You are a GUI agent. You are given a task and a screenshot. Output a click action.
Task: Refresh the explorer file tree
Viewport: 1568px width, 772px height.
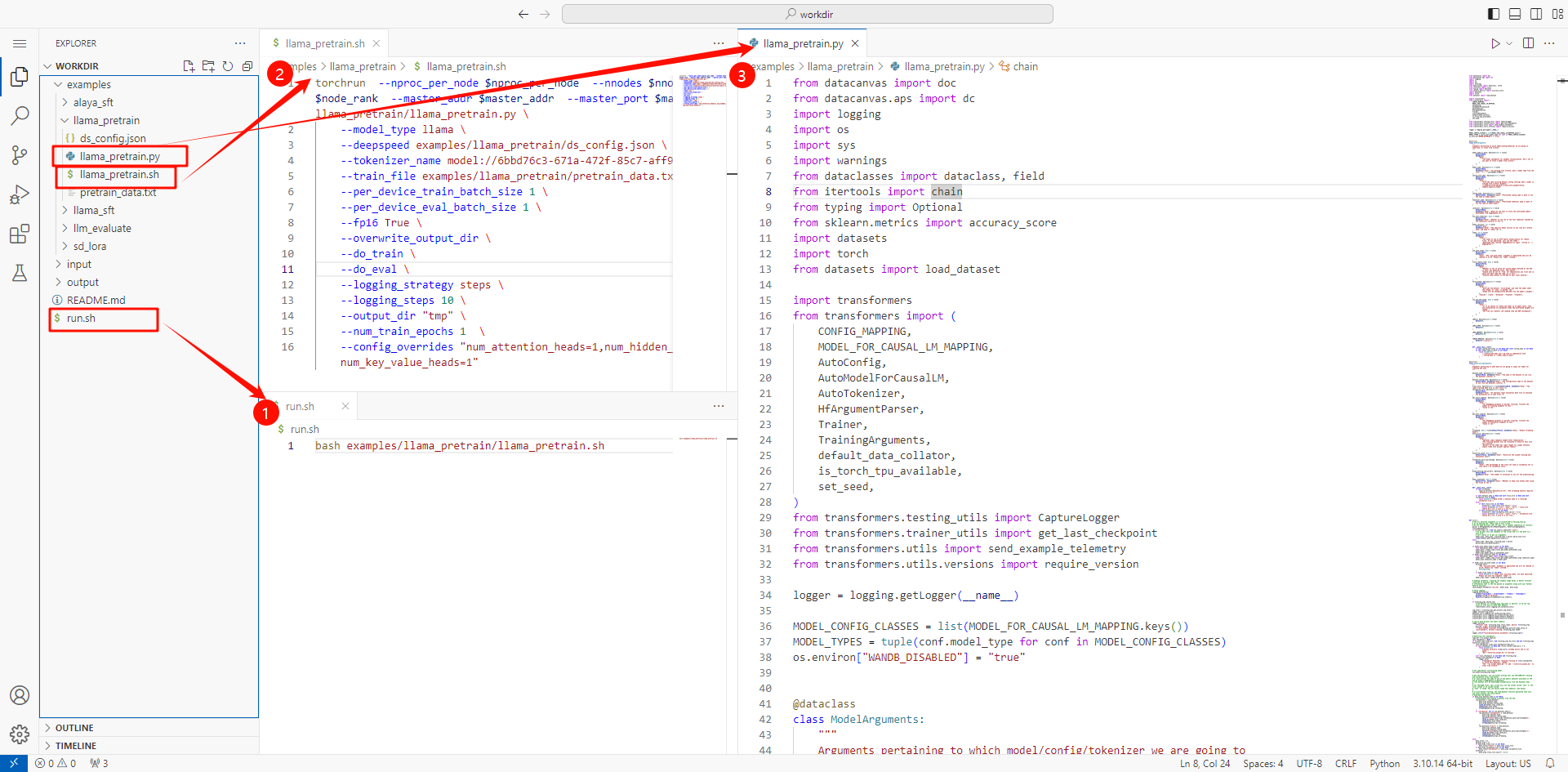coord(228,66)
